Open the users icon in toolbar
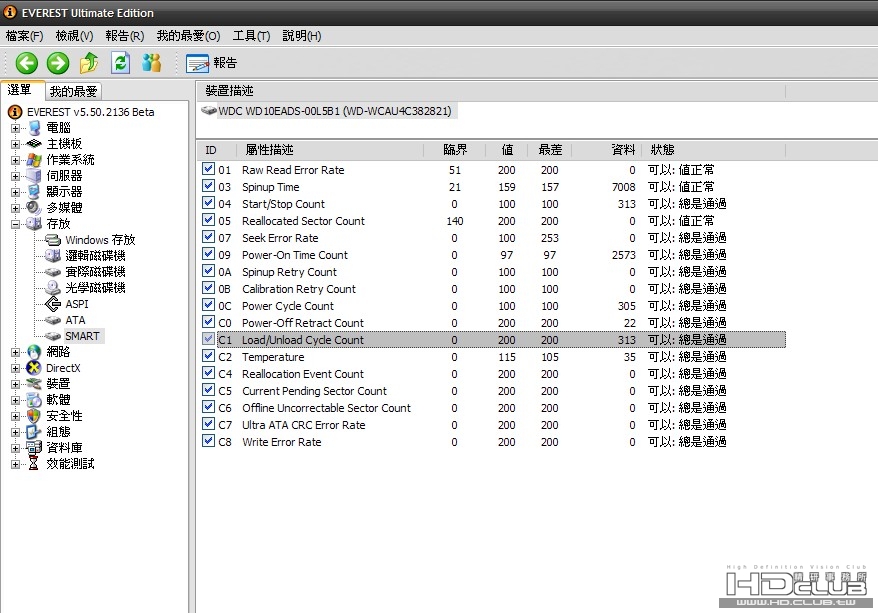Viewport: 878px width, 613px height. pyautogui.click(x=152, y=63)
